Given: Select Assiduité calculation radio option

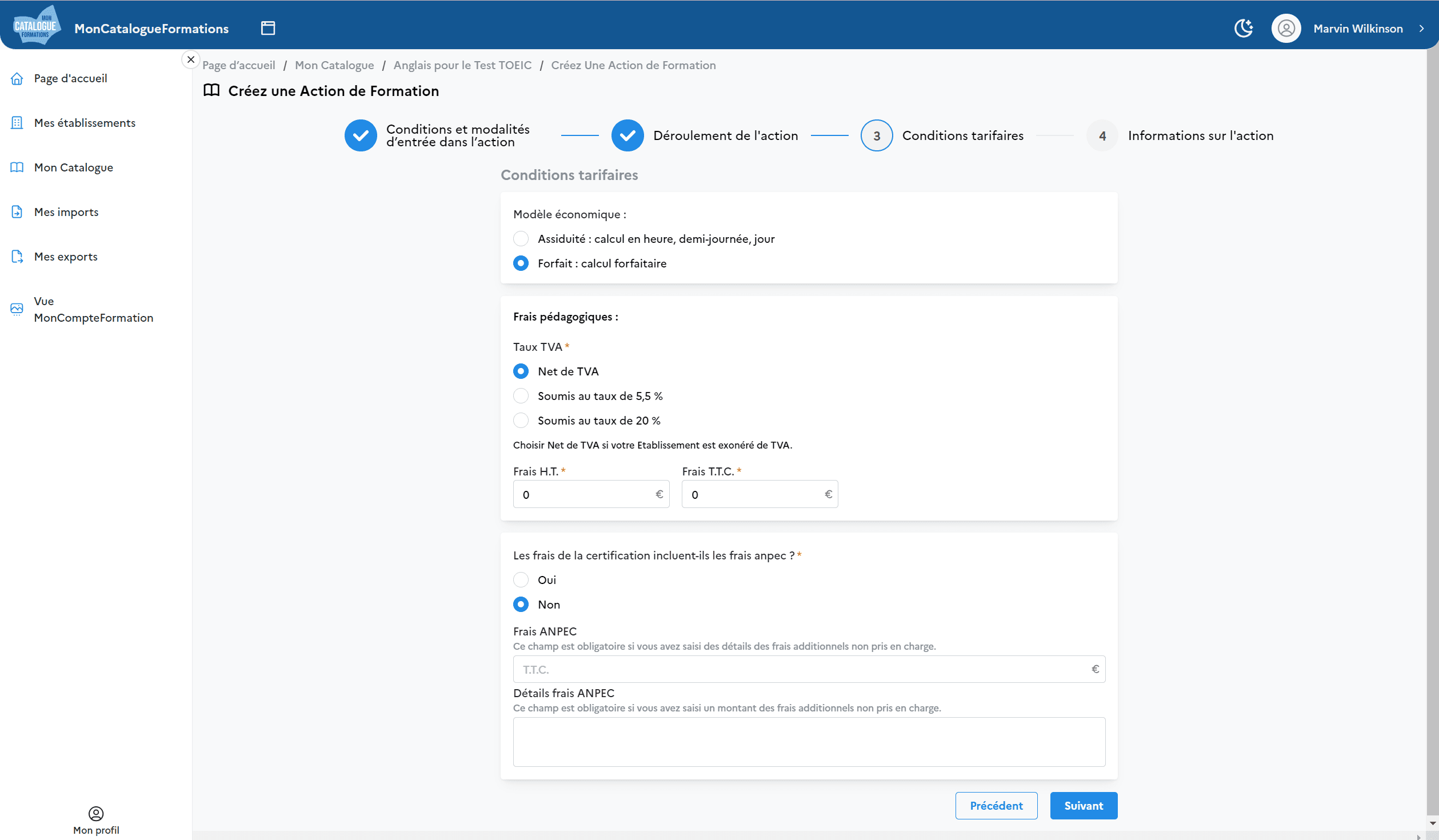Looking at the screenshot, I should (x=521, y=239).
